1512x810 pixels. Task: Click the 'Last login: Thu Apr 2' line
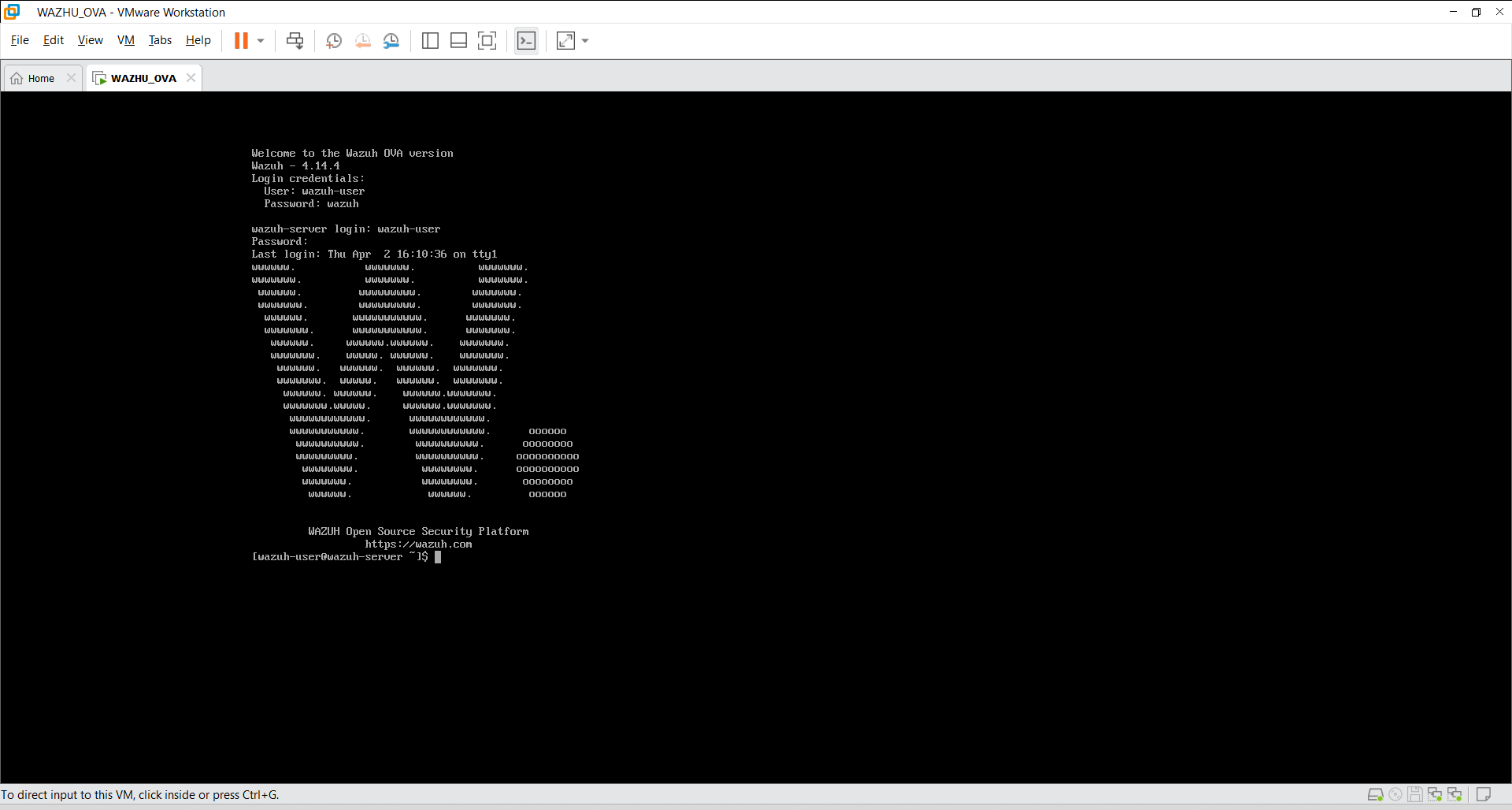click(x=374, y=255)
